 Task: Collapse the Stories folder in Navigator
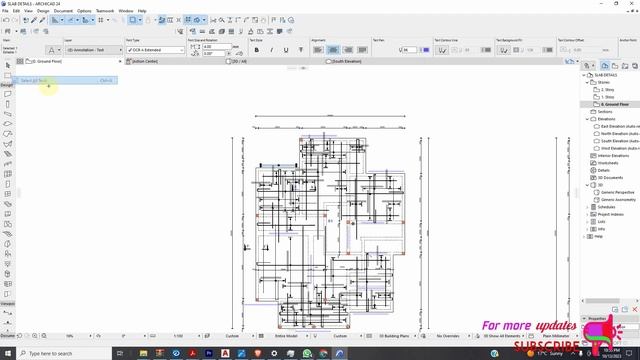pyautogui.click(x=587, y=82)
